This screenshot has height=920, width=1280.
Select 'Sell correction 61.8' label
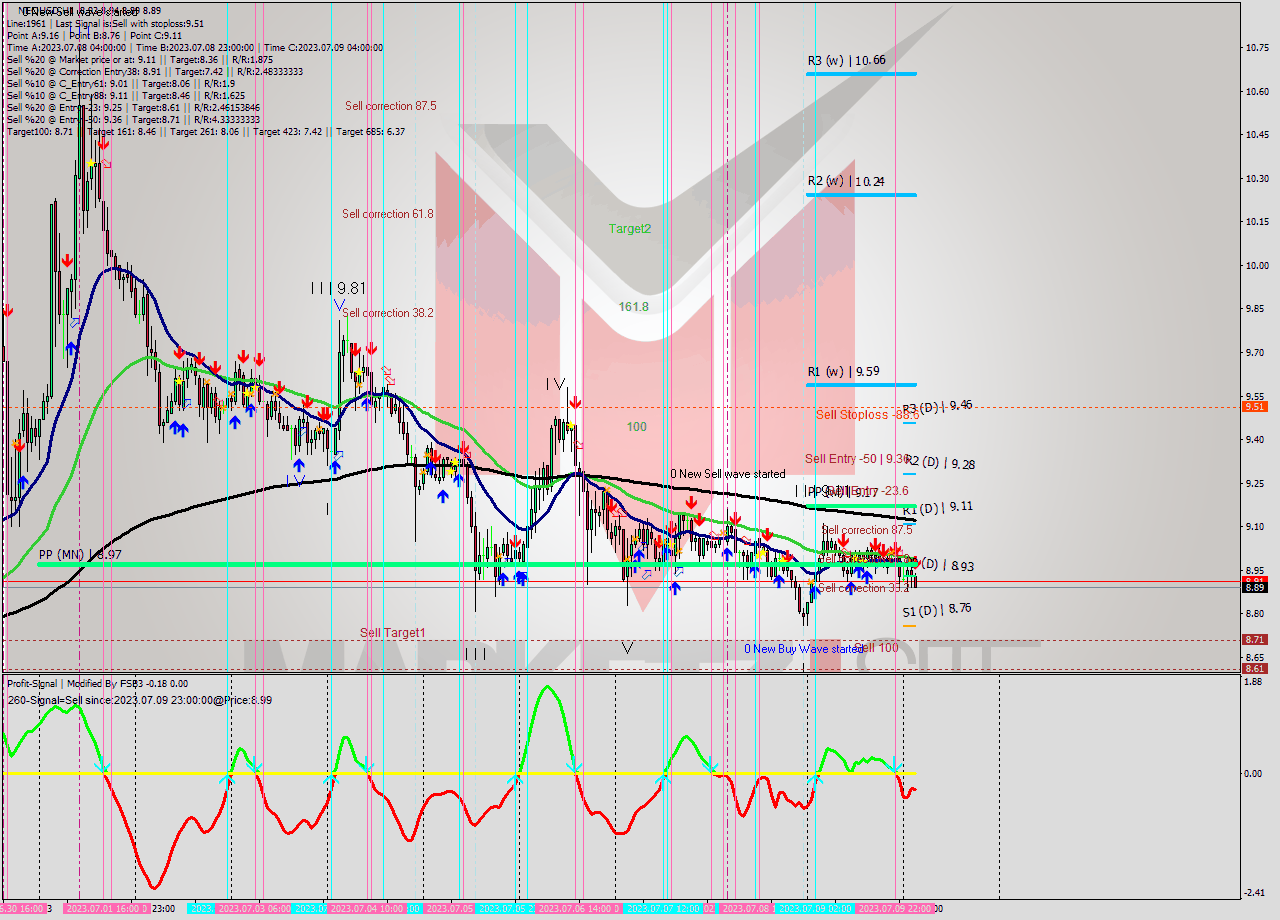tap(388, 214)
